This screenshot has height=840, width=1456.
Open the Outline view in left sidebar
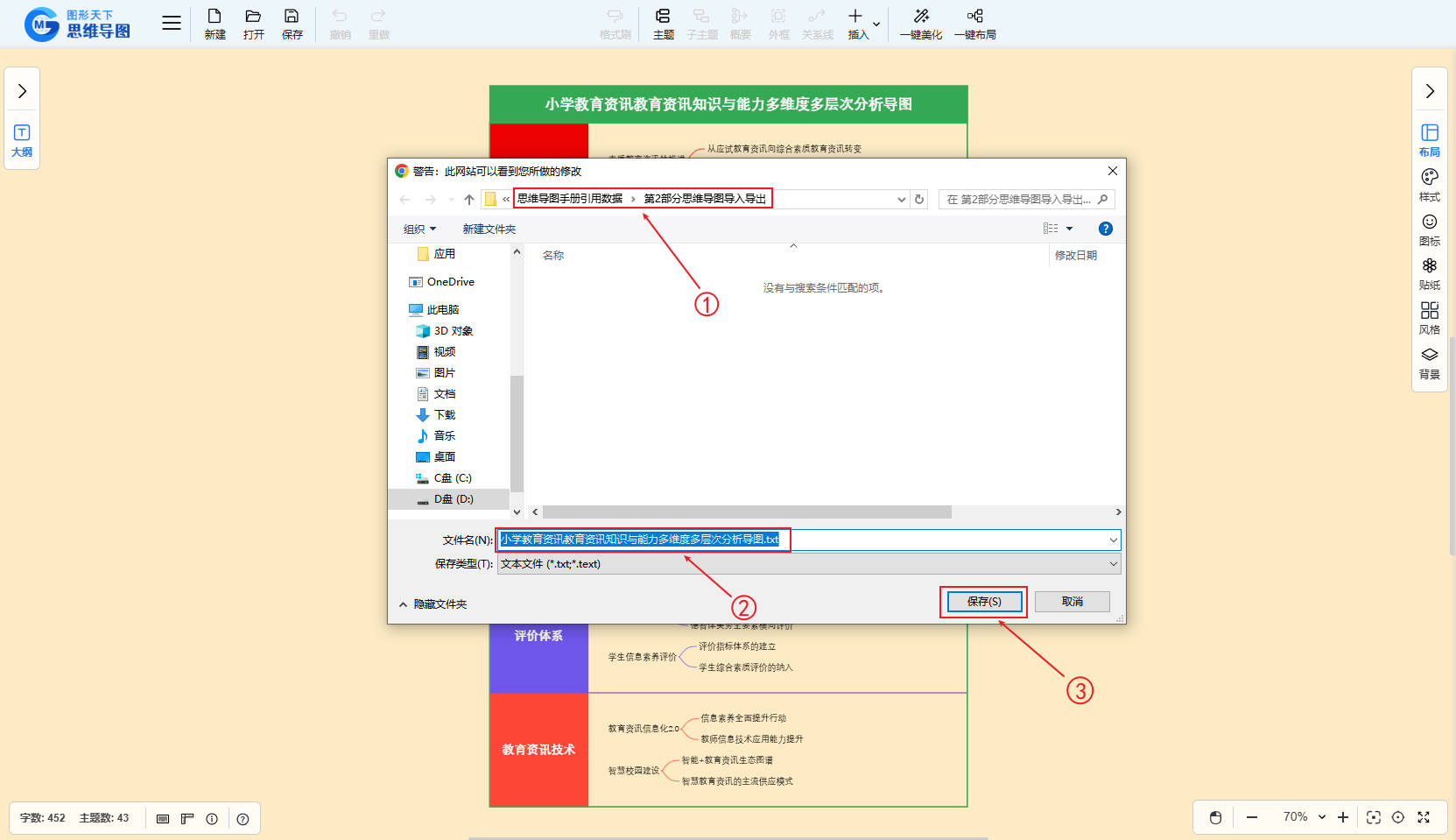click(x=22, y=140)
